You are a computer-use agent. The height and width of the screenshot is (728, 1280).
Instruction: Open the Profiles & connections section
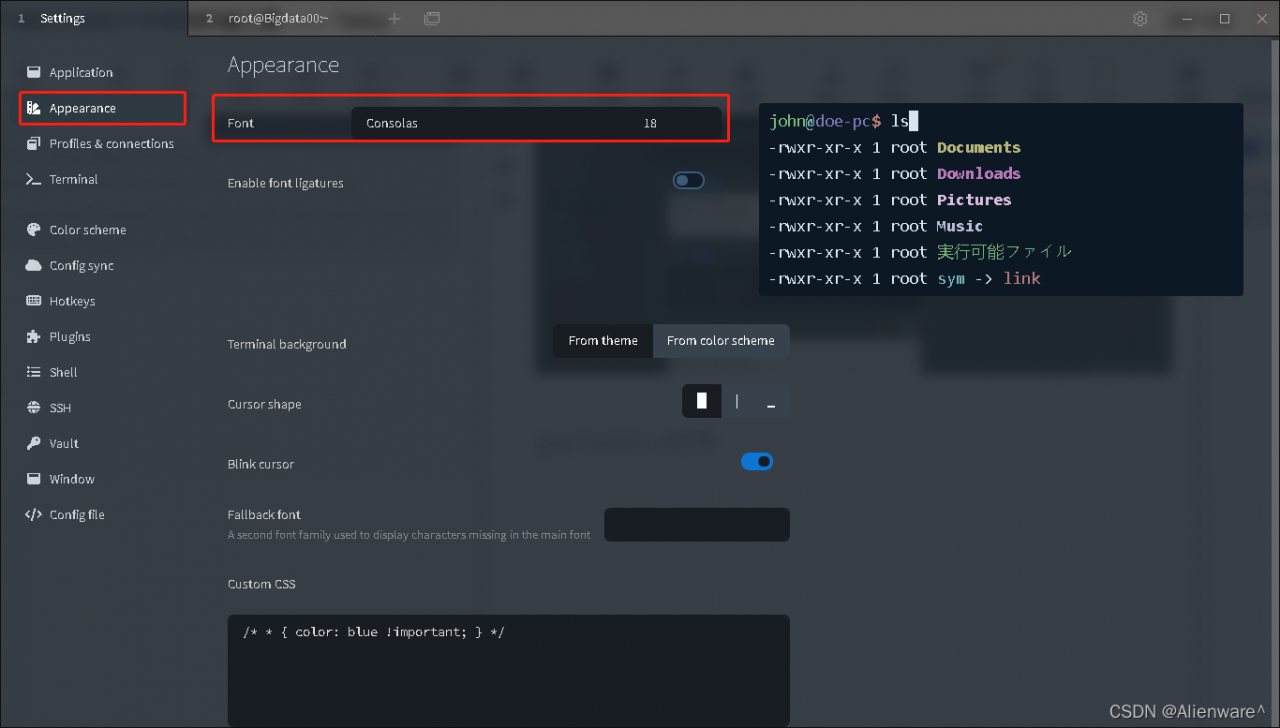click(112, 144)
